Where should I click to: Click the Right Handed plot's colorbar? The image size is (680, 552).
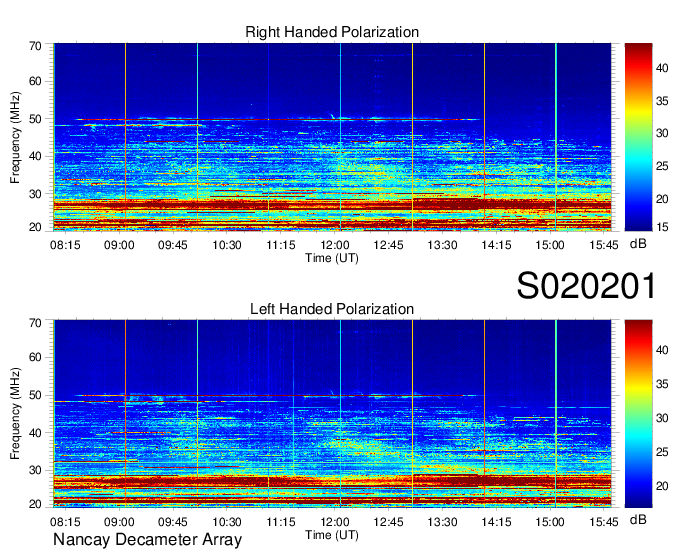click(x=638, y=137)
